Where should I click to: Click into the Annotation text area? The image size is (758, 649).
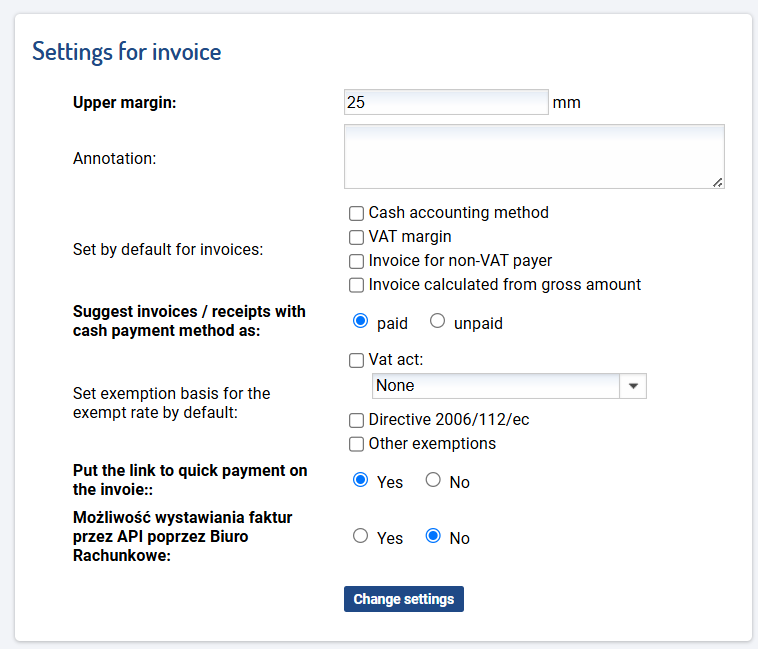tap(534, 157)
